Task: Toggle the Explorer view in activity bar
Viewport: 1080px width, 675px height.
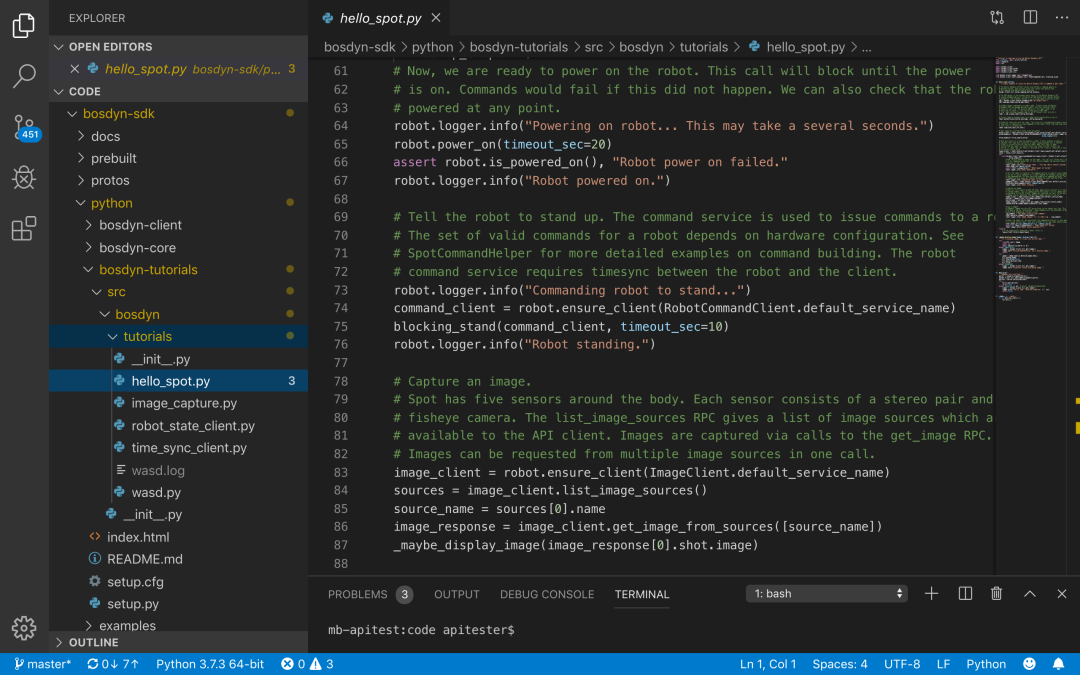Action: tap(24, 26)
